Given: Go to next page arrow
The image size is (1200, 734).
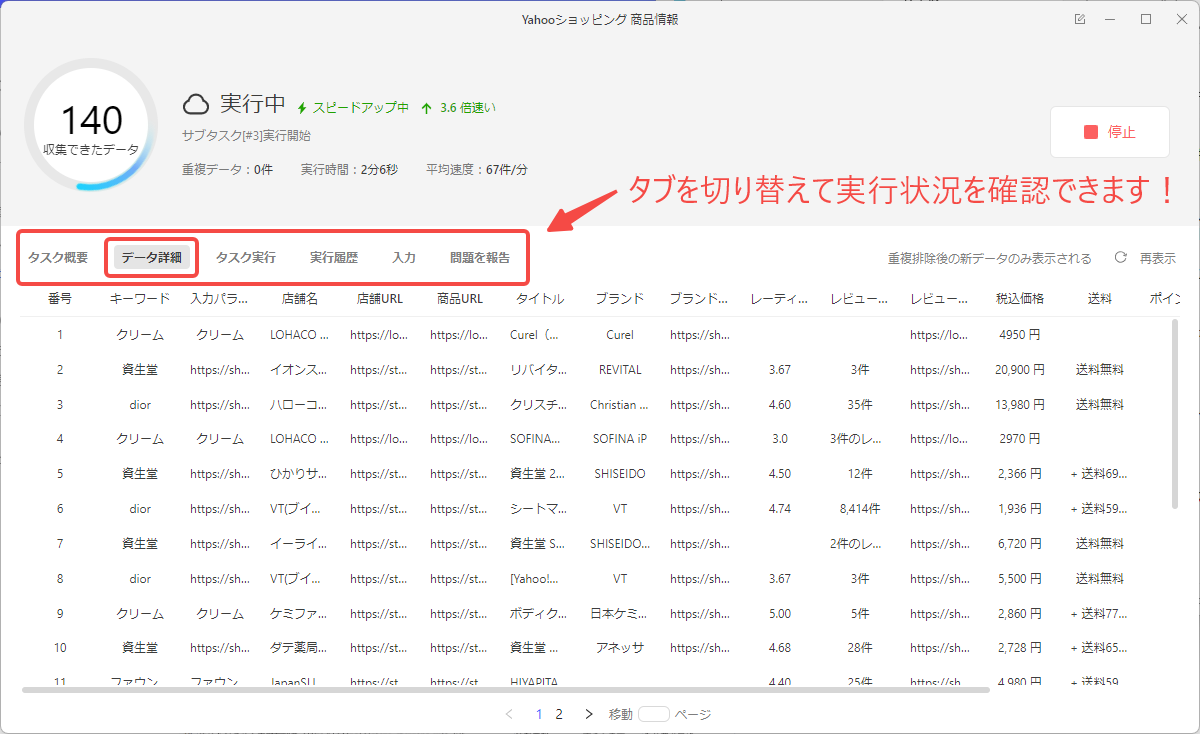Looking at the screenshot, I should pyautogui.click(x=589, y=714).
